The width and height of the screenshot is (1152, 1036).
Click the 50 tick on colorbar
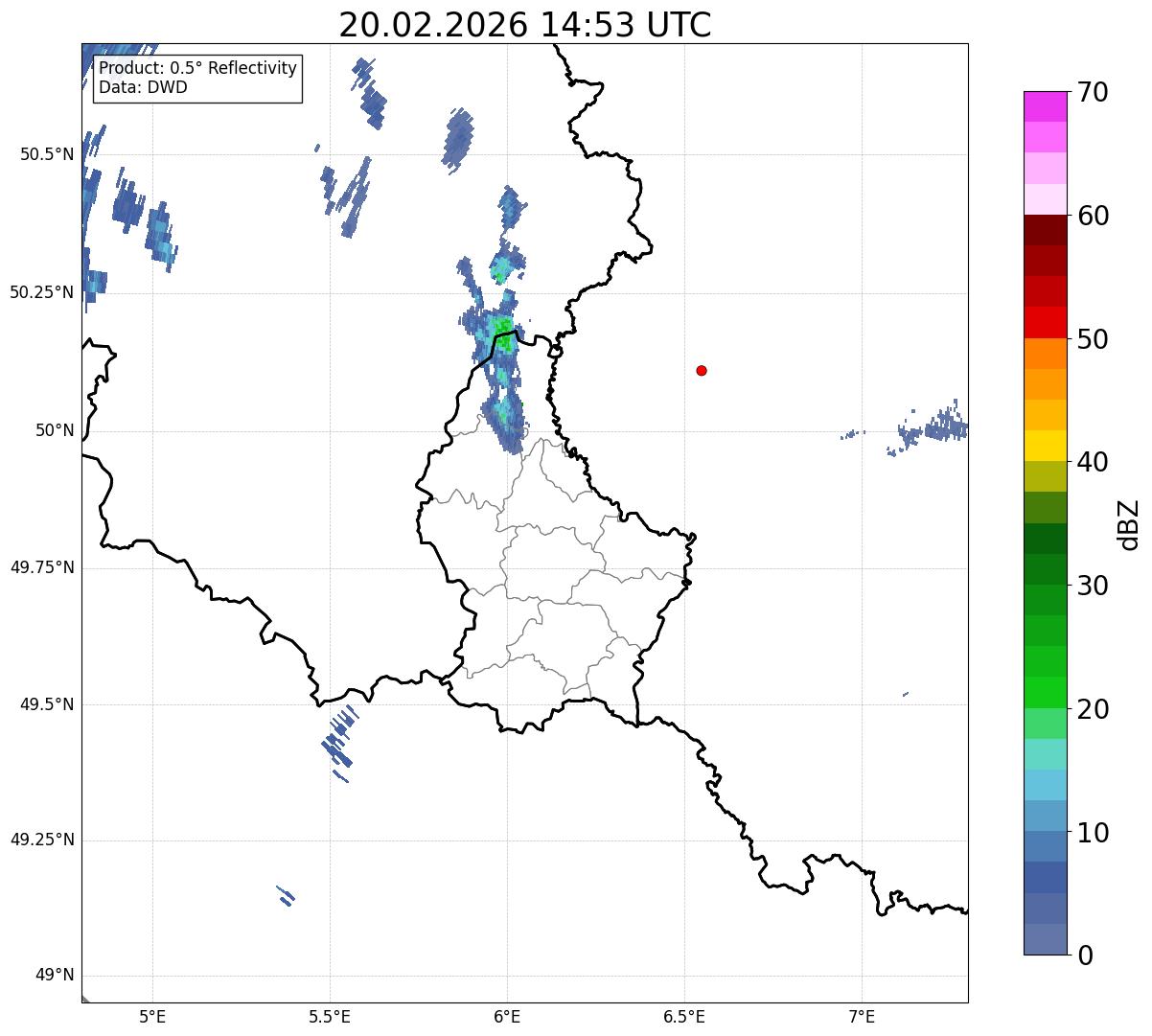[x=1093, y=339]
